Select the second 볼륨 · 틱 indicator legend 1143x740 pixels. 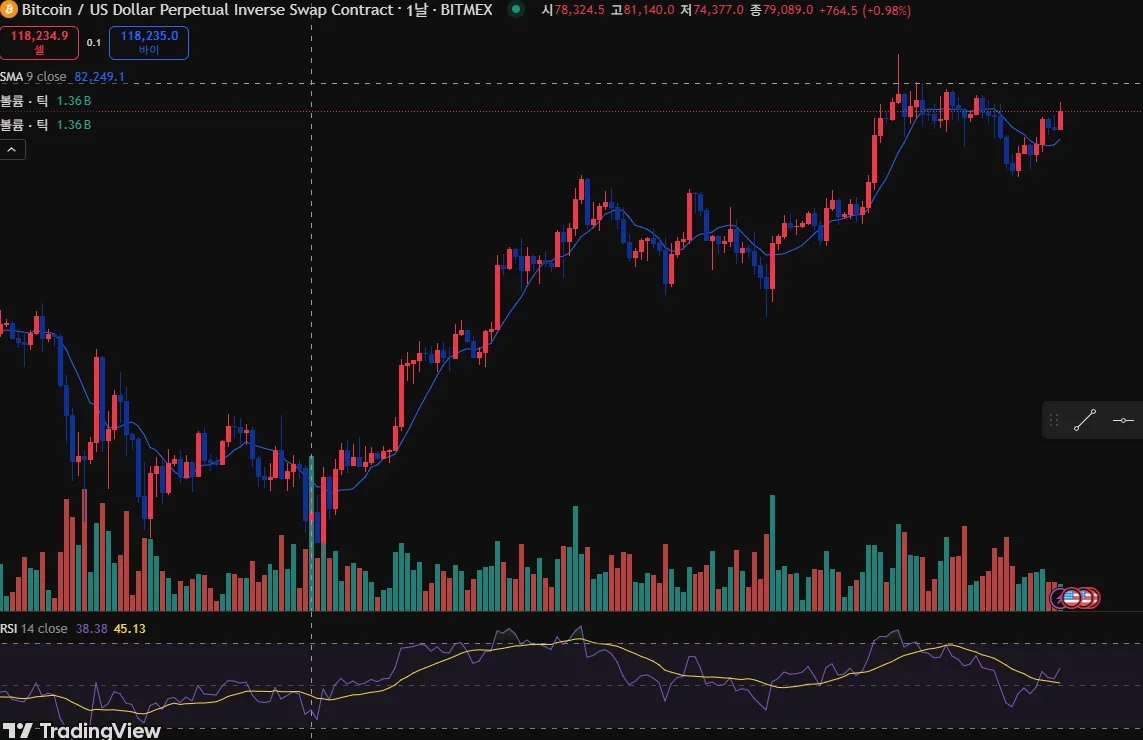point(24,125)
